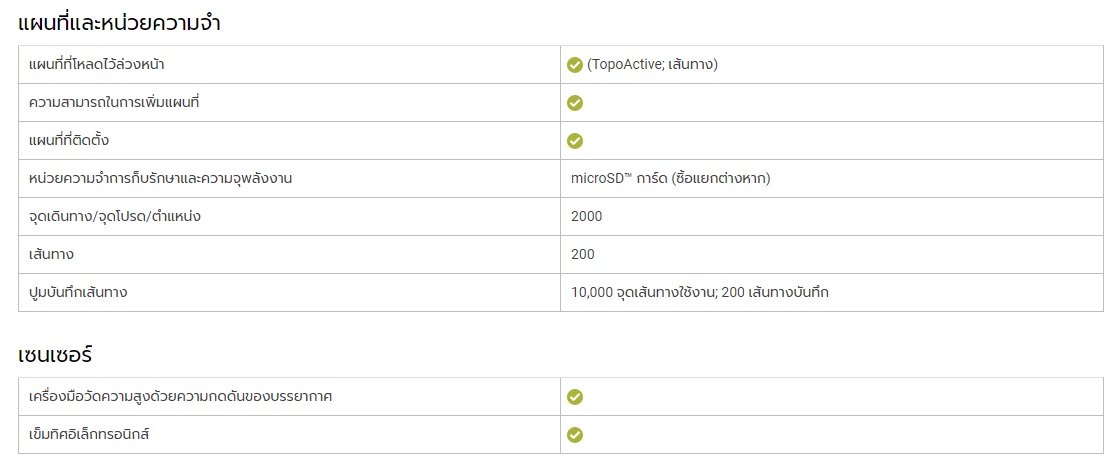This screenshot has width=1118, height=466.
Task: Click checkmark in แผนที่ที่ติดตั้ง row
Action: [x=575, y=141]
